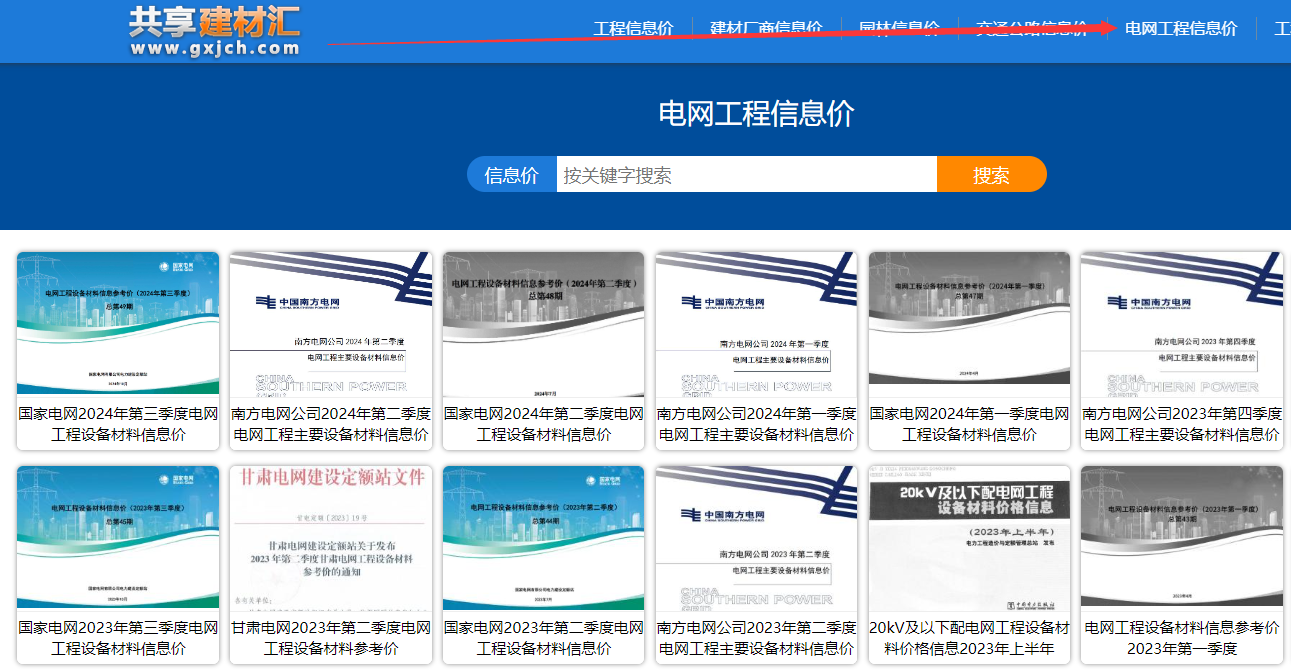Screen dimensions: 1291x672
Task: Click title link 国家电网2023年第二季度电网工程设备材料信息价
Action: [x=544, y=638]
